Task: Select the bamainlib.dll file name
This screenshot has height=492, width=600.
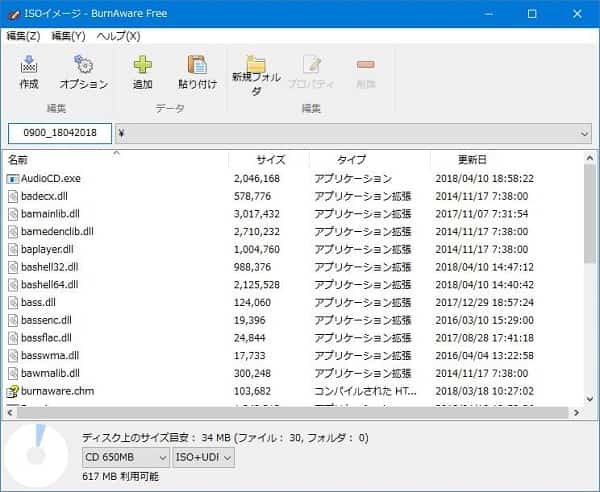Action: tap(50, 214)
